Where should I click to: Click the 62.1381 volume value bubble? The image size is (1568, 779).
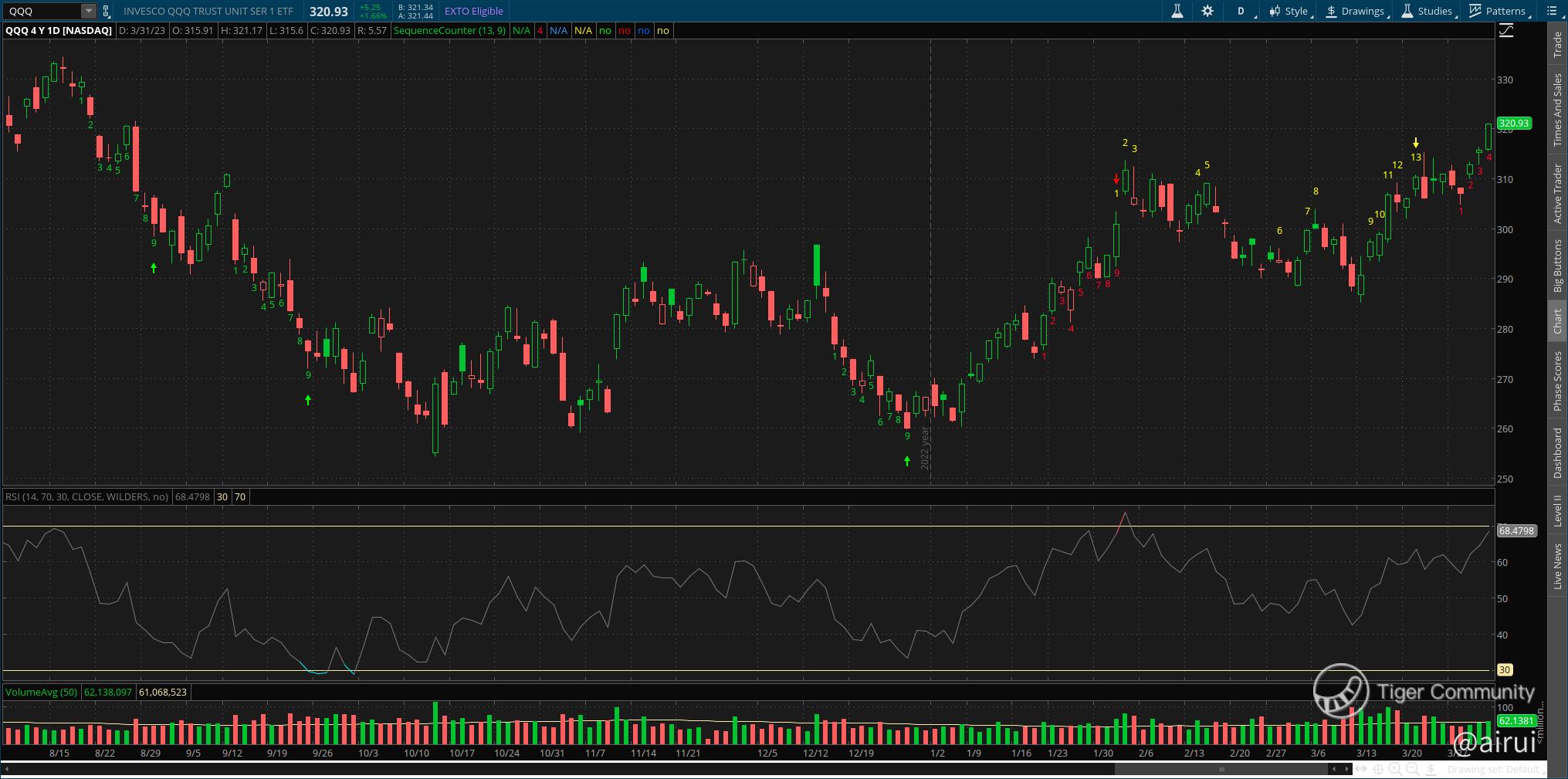[1516, 720]
